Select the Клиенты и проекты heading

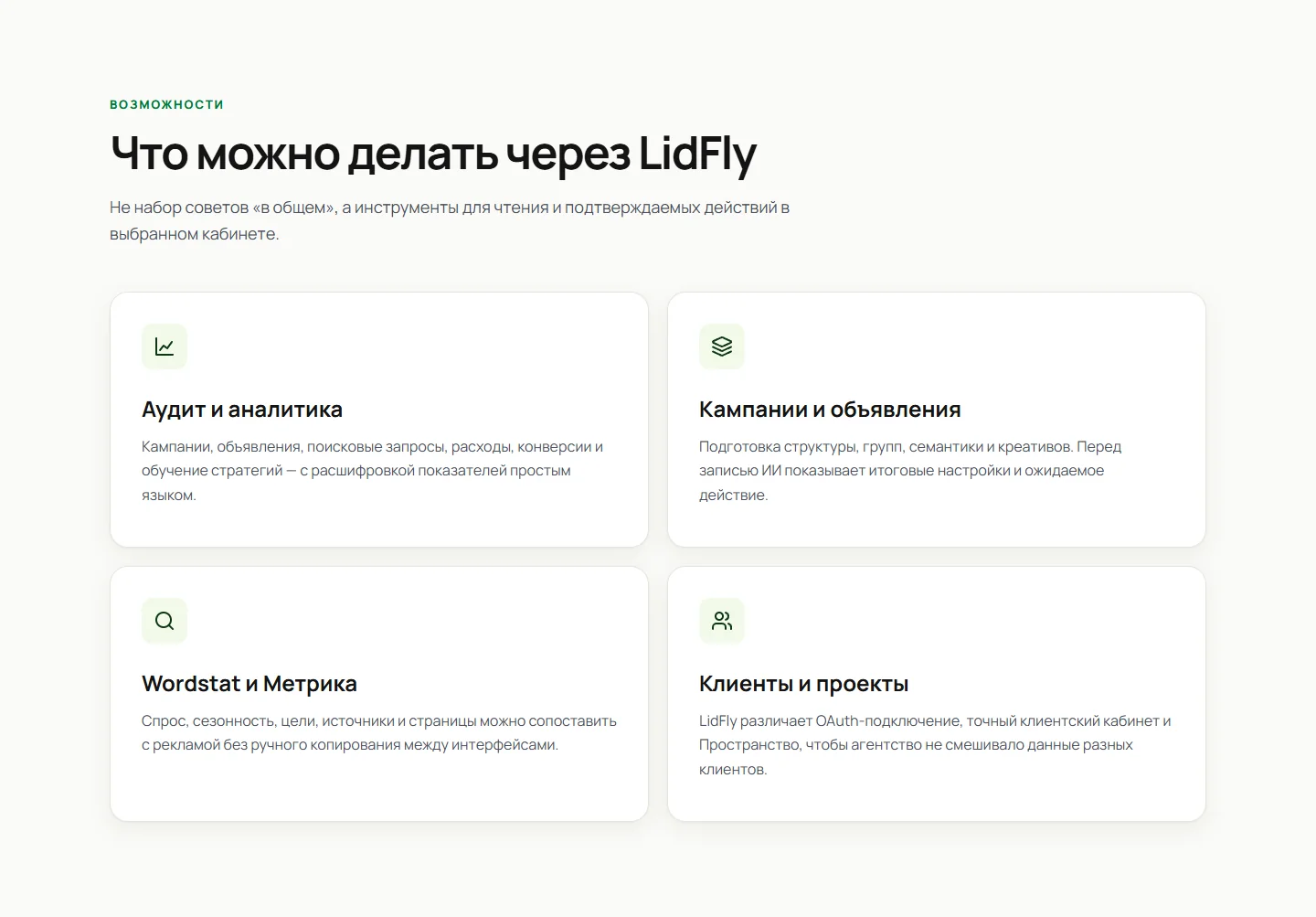pos(804,684)
